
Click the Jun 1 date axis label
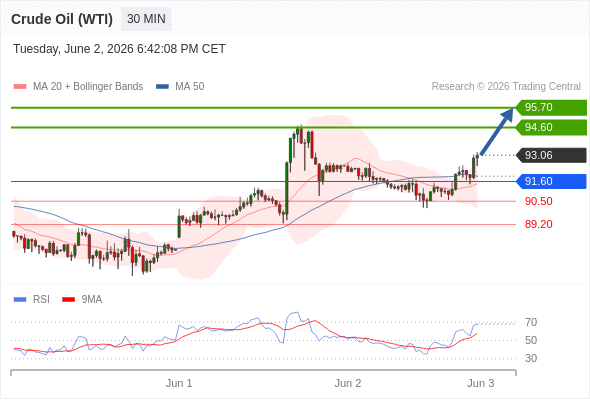click(x=179, y=383)
